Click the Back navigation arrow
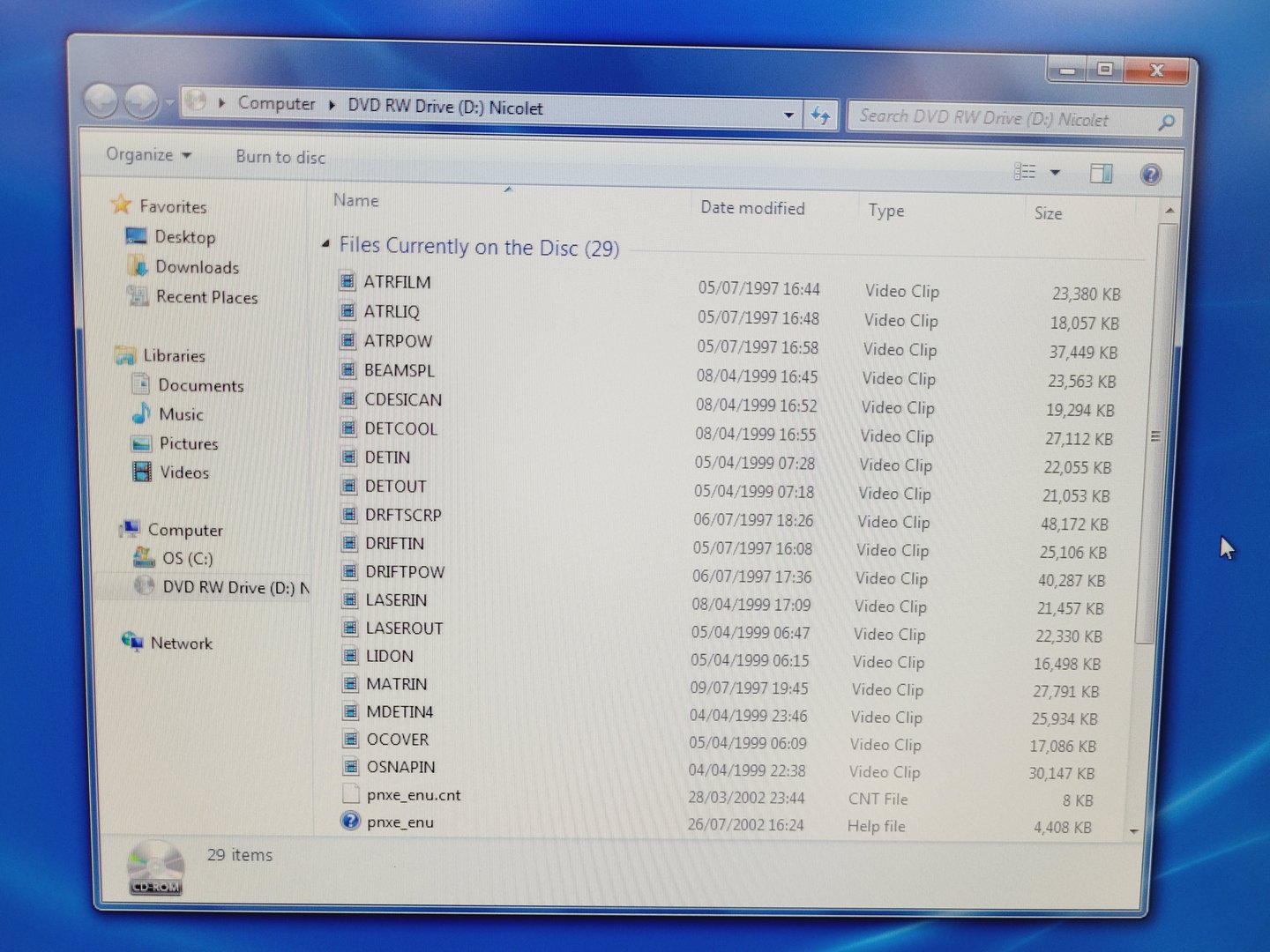 [x=102, y=100]
